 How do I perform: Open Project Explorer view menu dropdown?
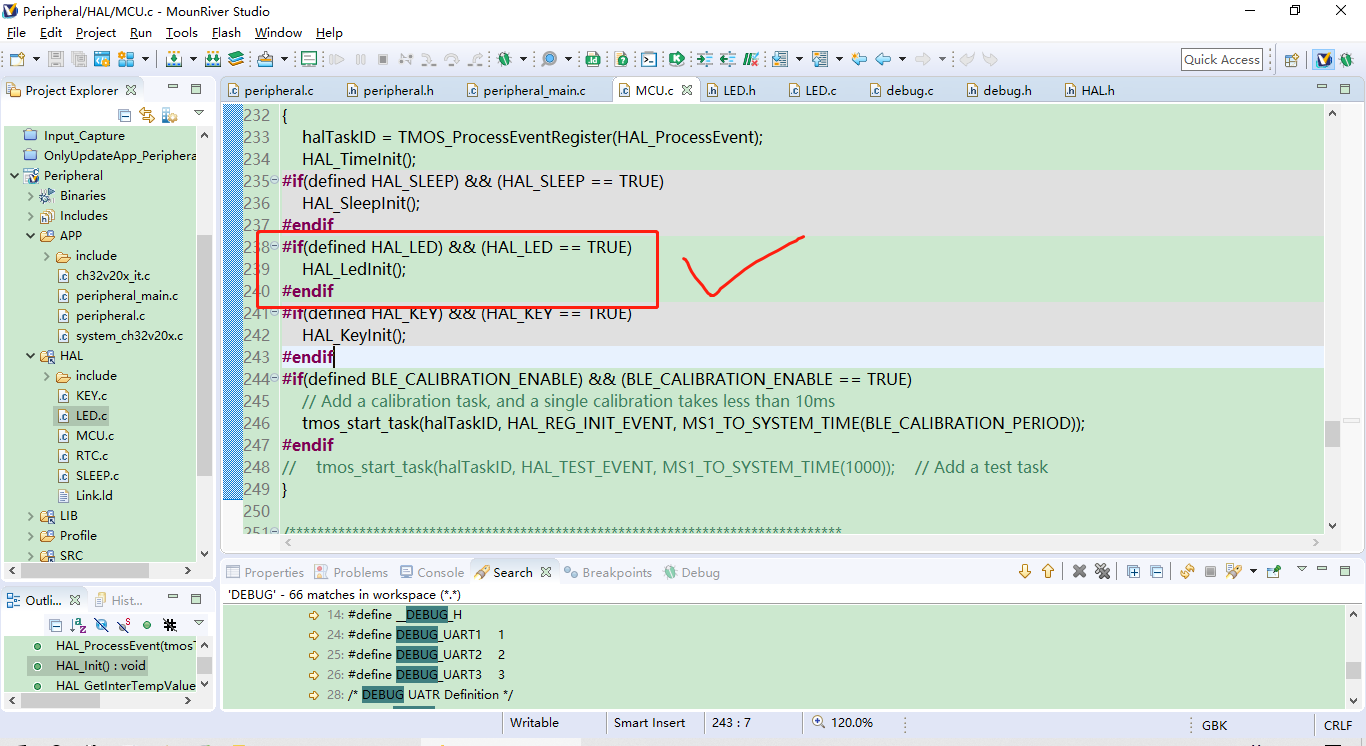click(x=199, y=114)
